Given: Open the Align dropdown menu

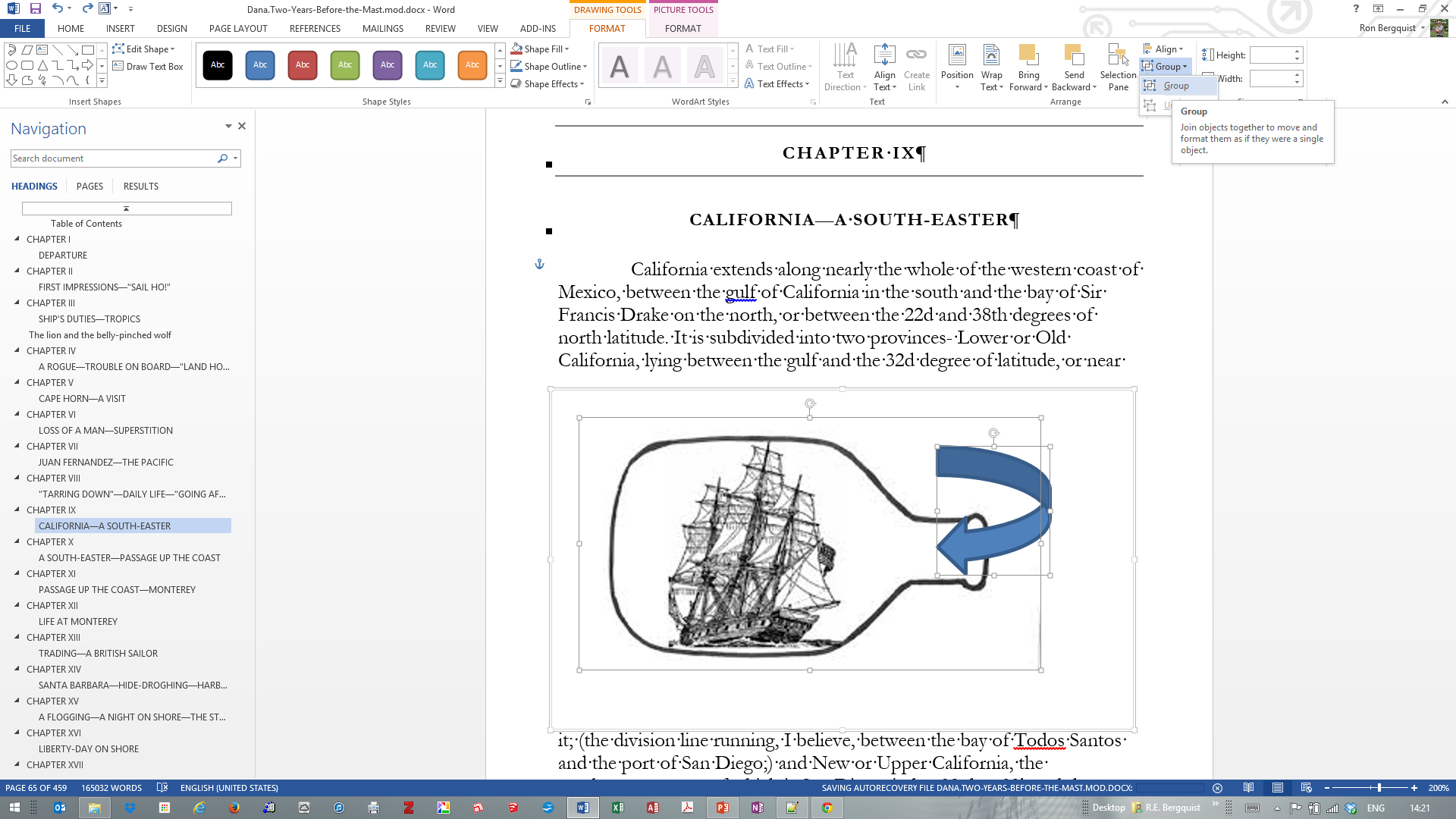Looking at the screenshot, I should click(x=1164, y=49).
